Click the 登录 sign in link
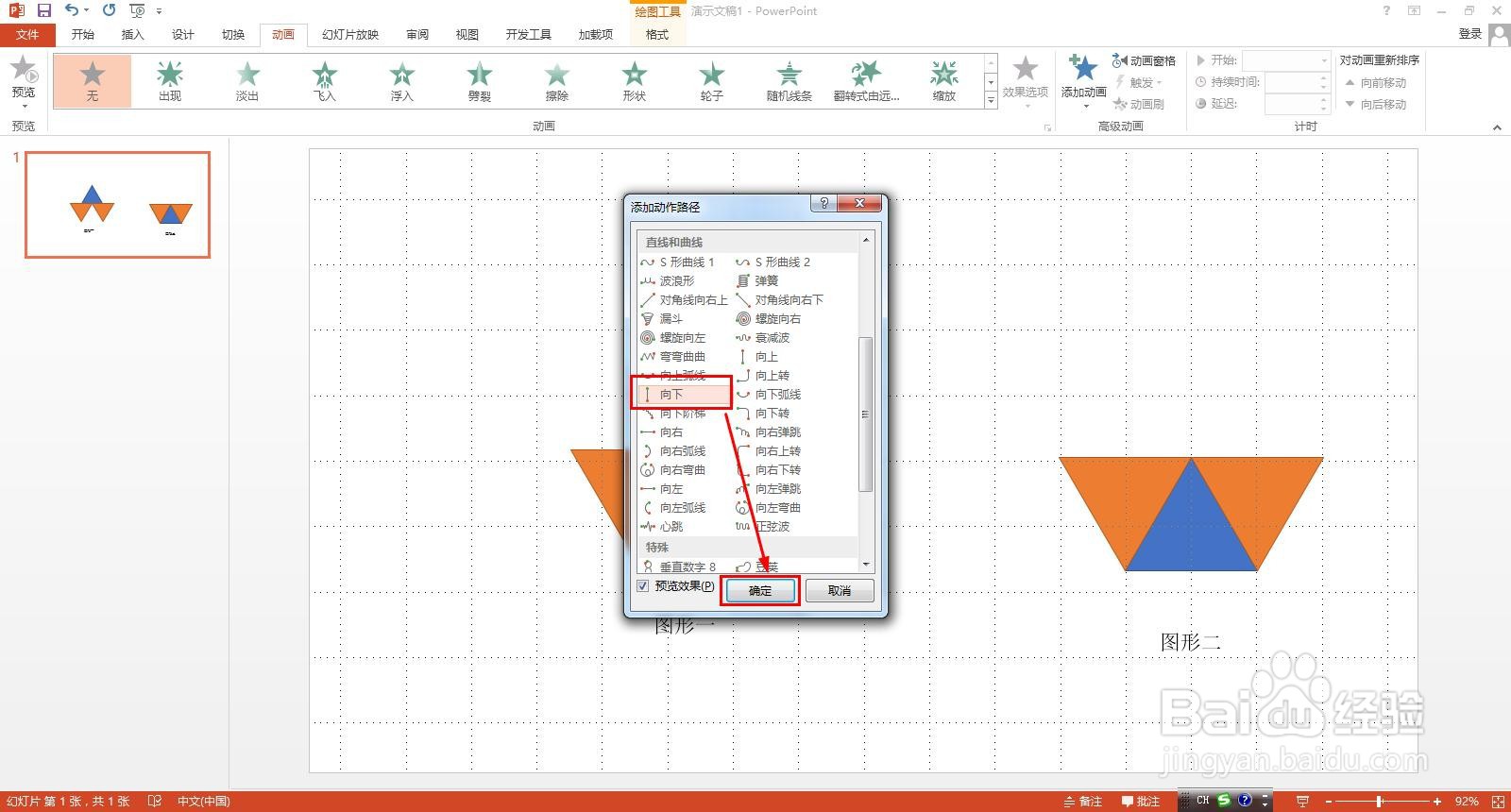 pyautogui.click(x=1470, y=34)
